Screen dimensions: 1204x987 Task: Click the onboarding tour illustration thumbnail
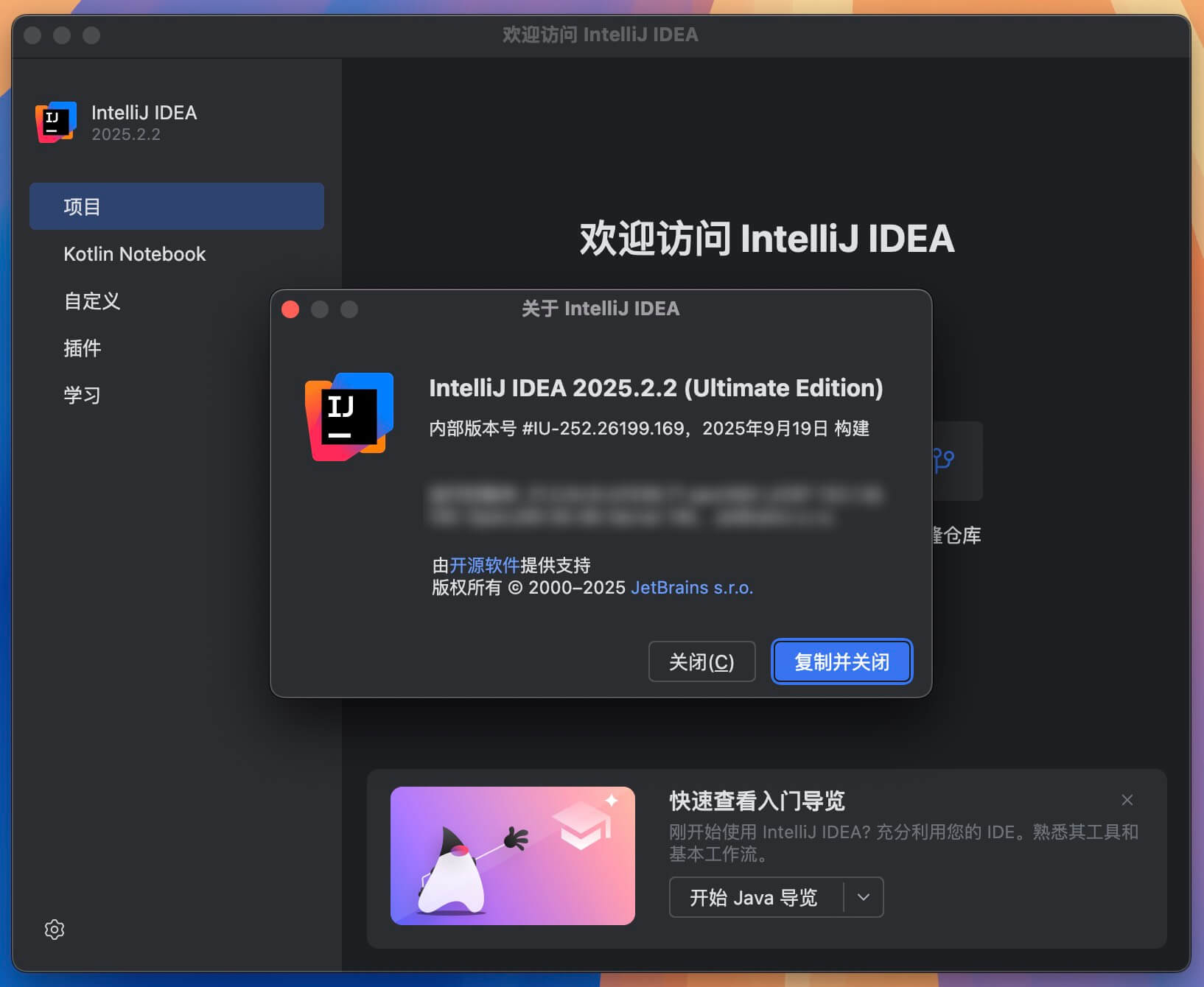coord(512,856)
